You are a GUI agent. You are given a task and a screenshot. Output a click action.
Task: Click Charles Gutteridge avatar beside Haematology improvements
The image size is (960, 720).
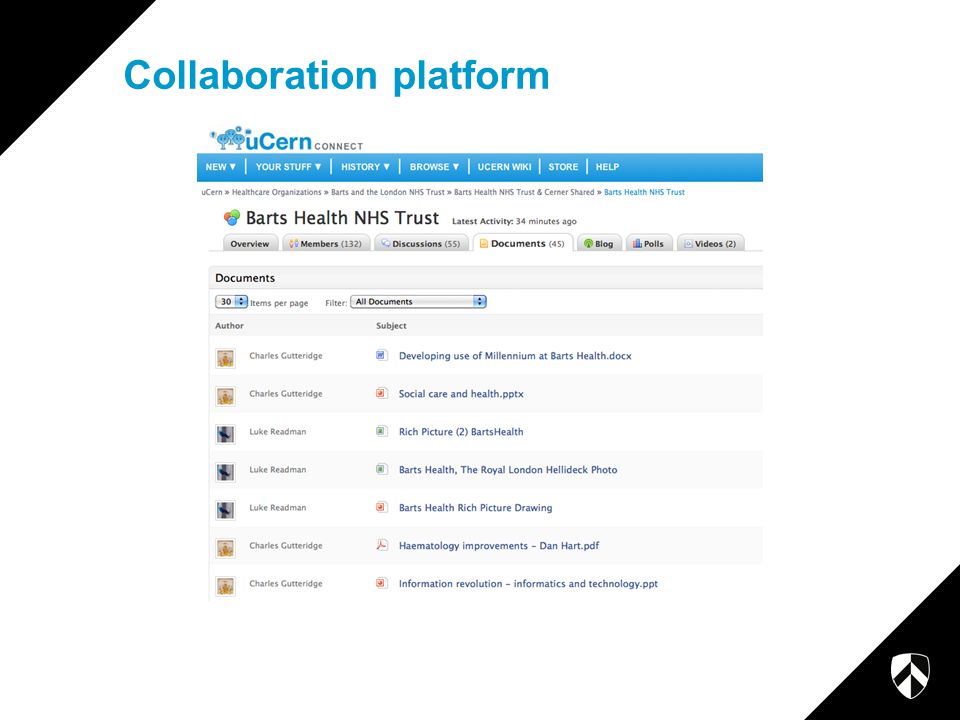click(x=225, y=548)
